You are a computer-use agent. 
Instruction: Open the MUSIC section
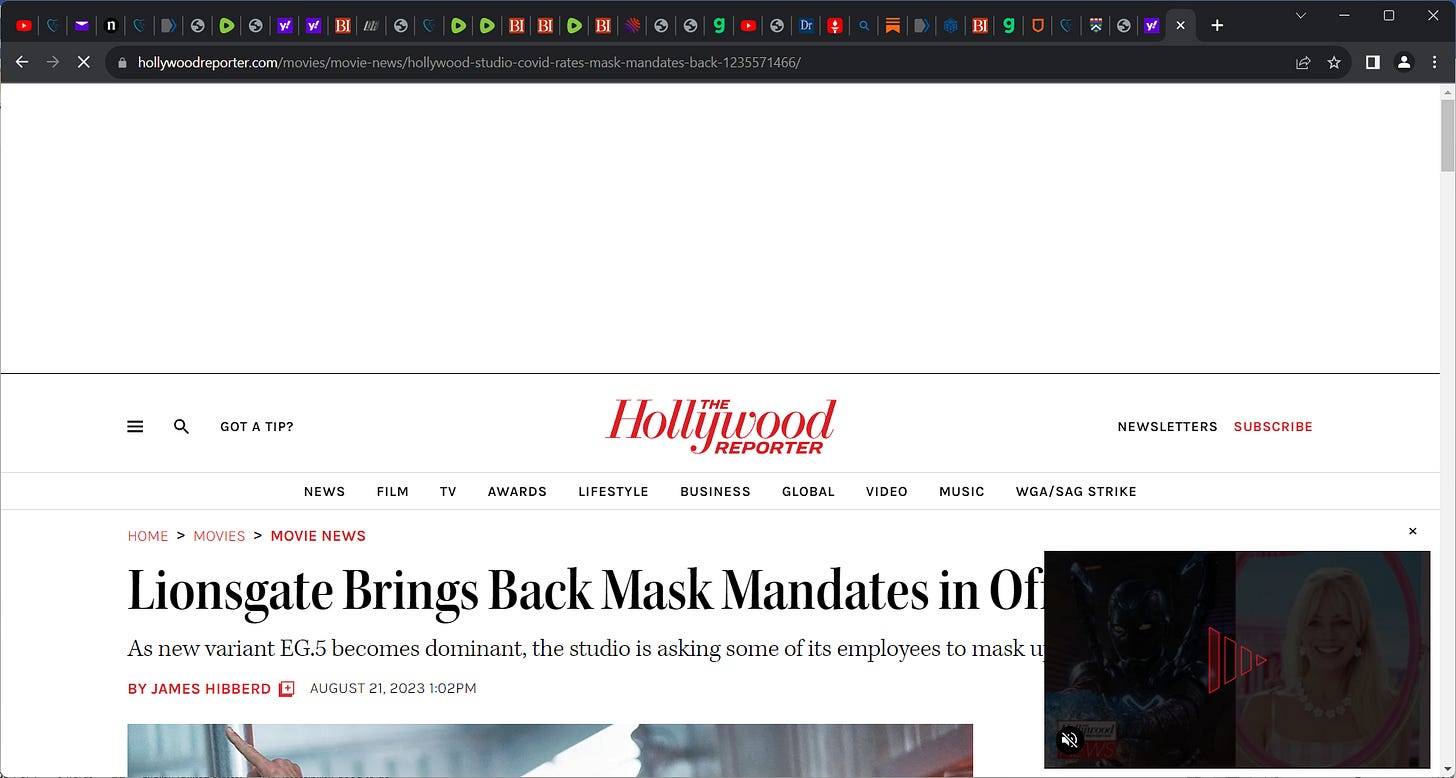pyautogui.click(x=962, y=491)
